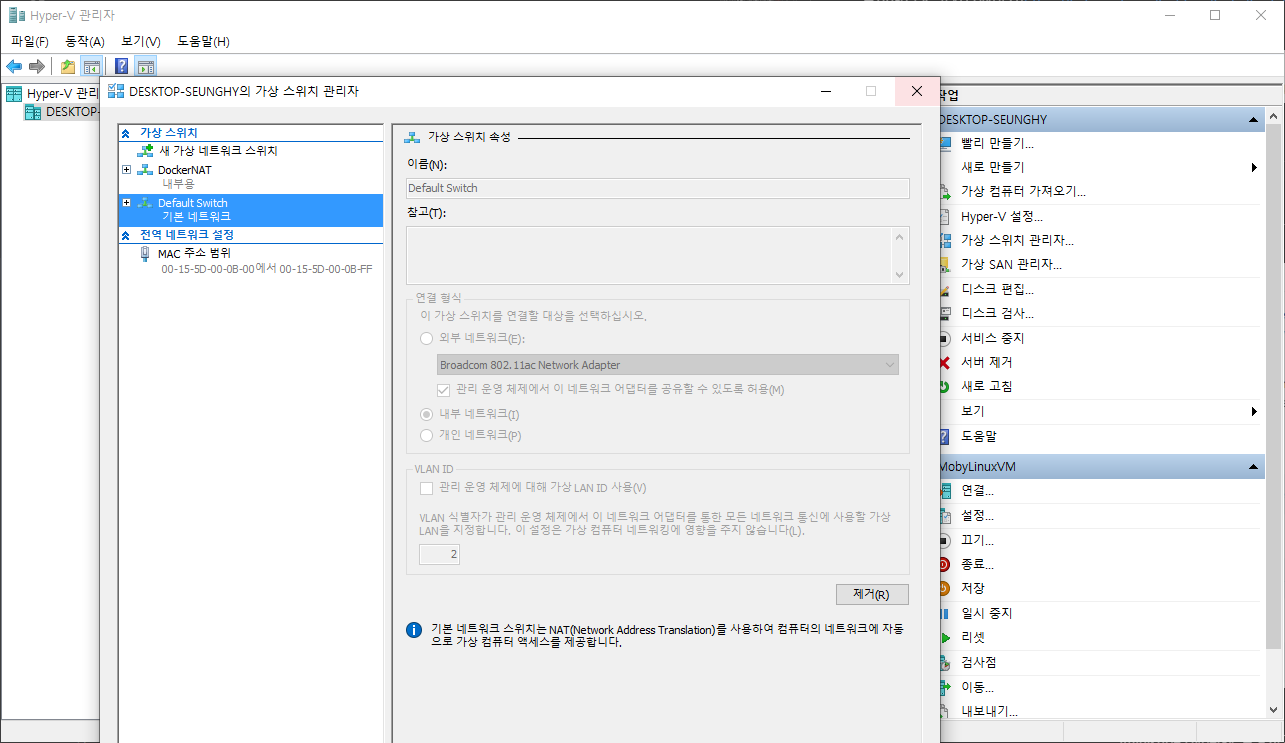This screenshot has height=743, width=1285.
Task: Collapse the 전역 네트워크 설정 section header
Action: [x=126, y=235]
